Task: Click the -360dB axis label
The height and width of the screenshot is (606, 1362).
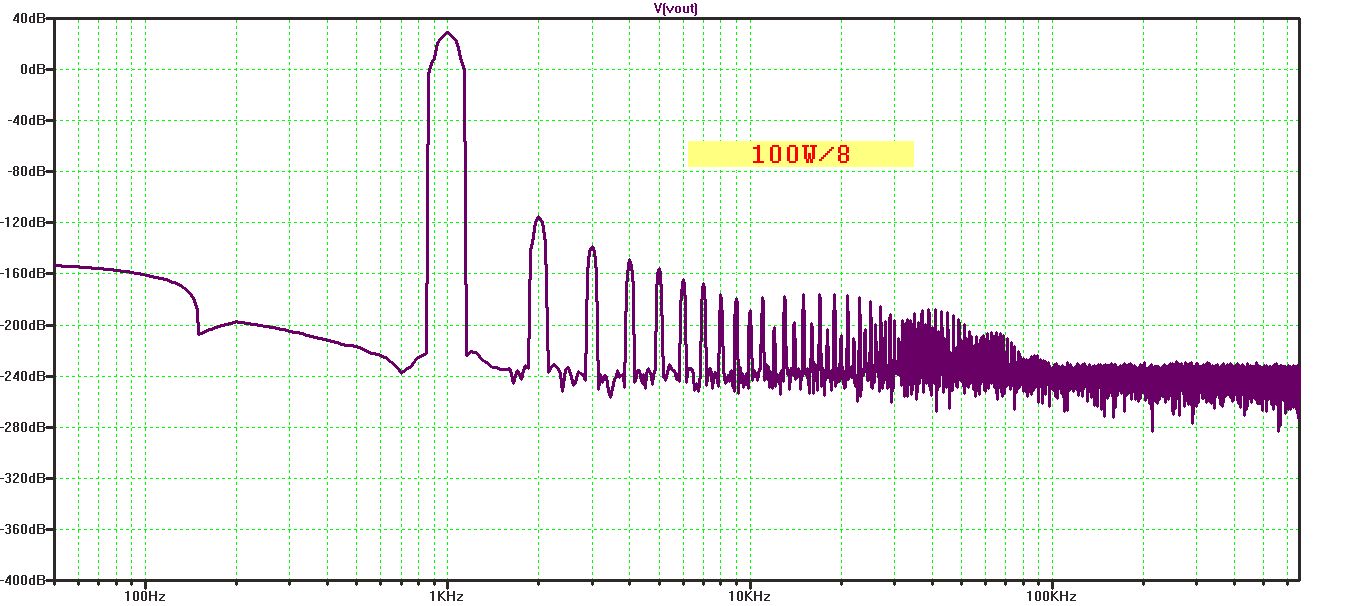Action: 25,529
